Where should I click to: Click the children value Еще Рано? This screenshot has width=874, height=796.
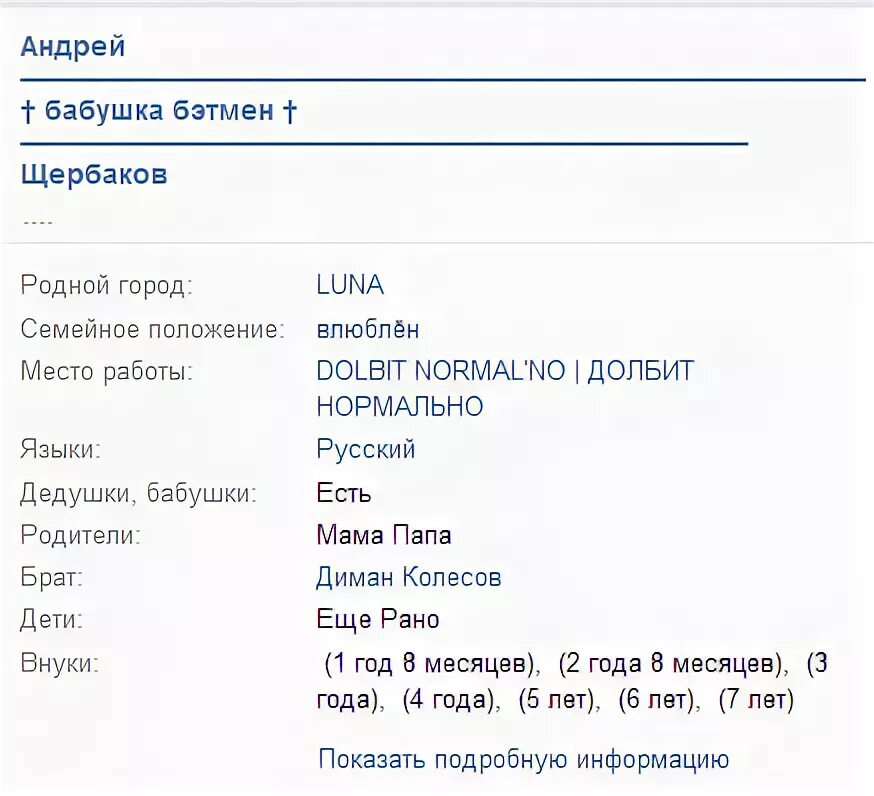377,619
